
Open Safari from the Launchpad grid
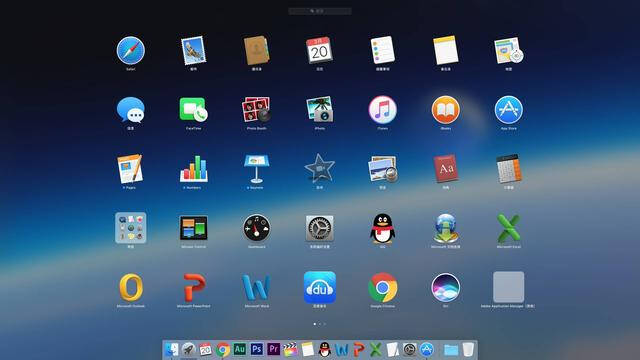[x=131, y=51]
